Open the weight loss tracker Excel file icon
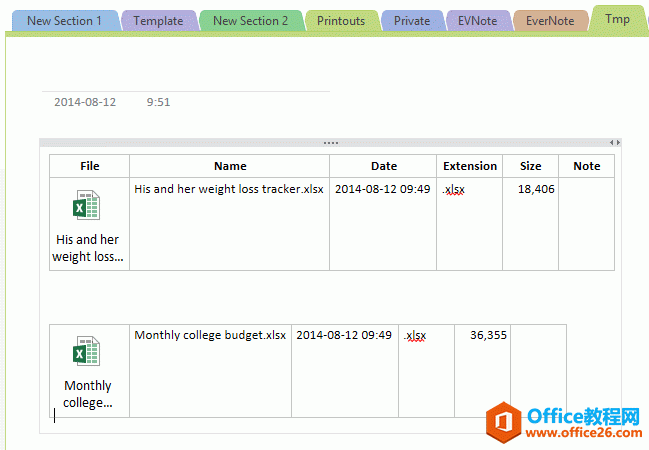This screenshot has height=450, width=649. tap(86, 206)
